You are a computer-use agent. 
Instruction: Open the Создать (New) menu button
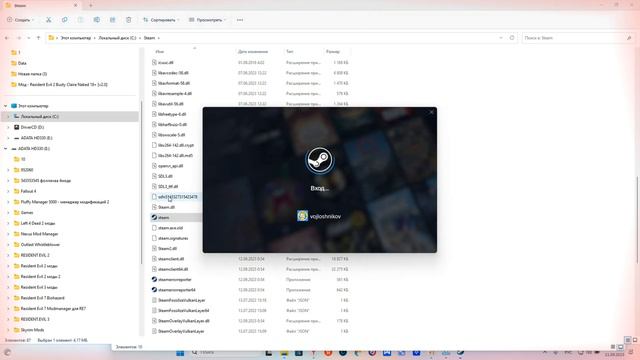point(20,20)
